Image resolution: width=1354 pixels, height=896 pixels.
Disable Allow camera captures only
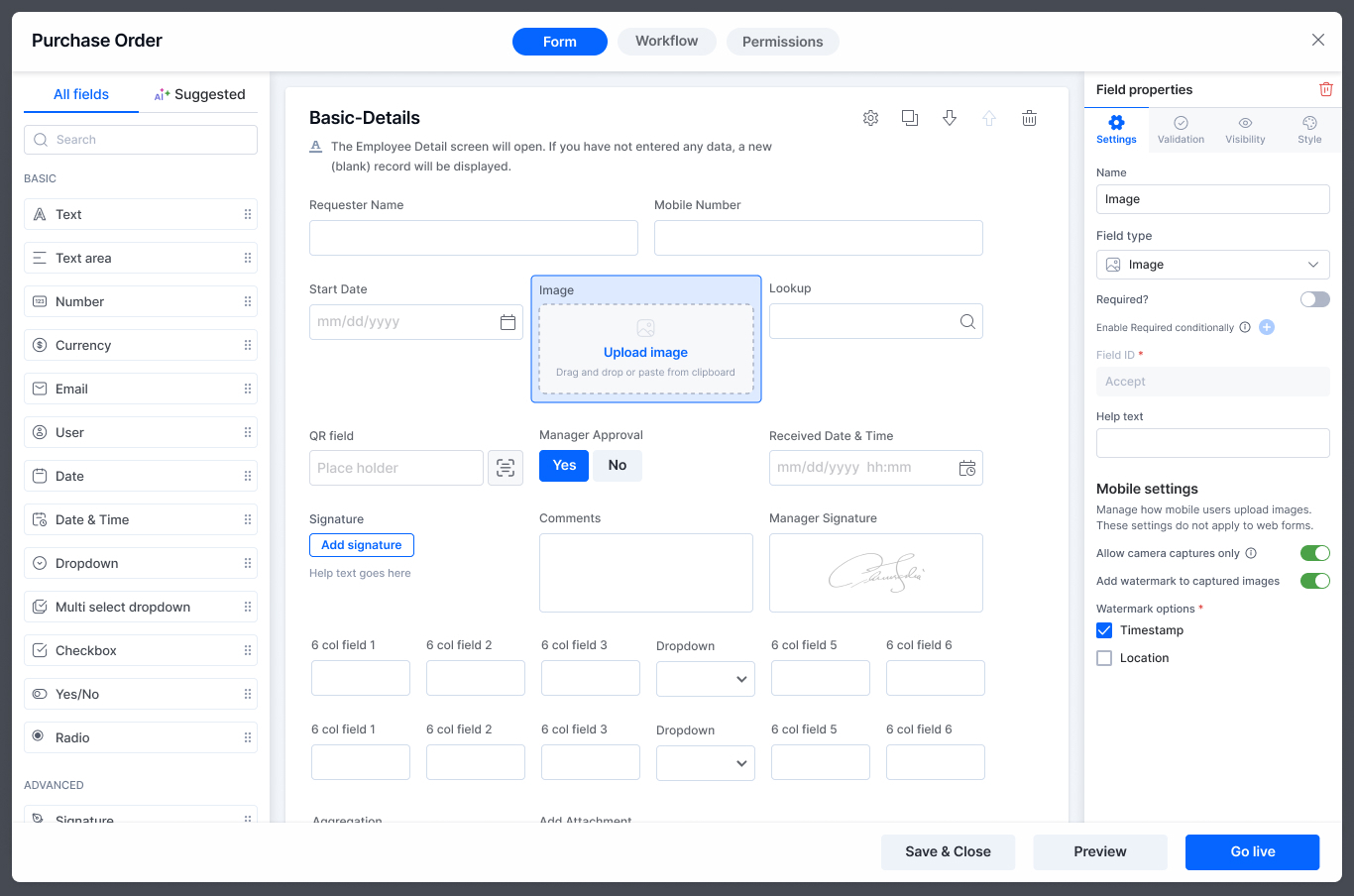pyautogui.click(x=1314, y=553)
